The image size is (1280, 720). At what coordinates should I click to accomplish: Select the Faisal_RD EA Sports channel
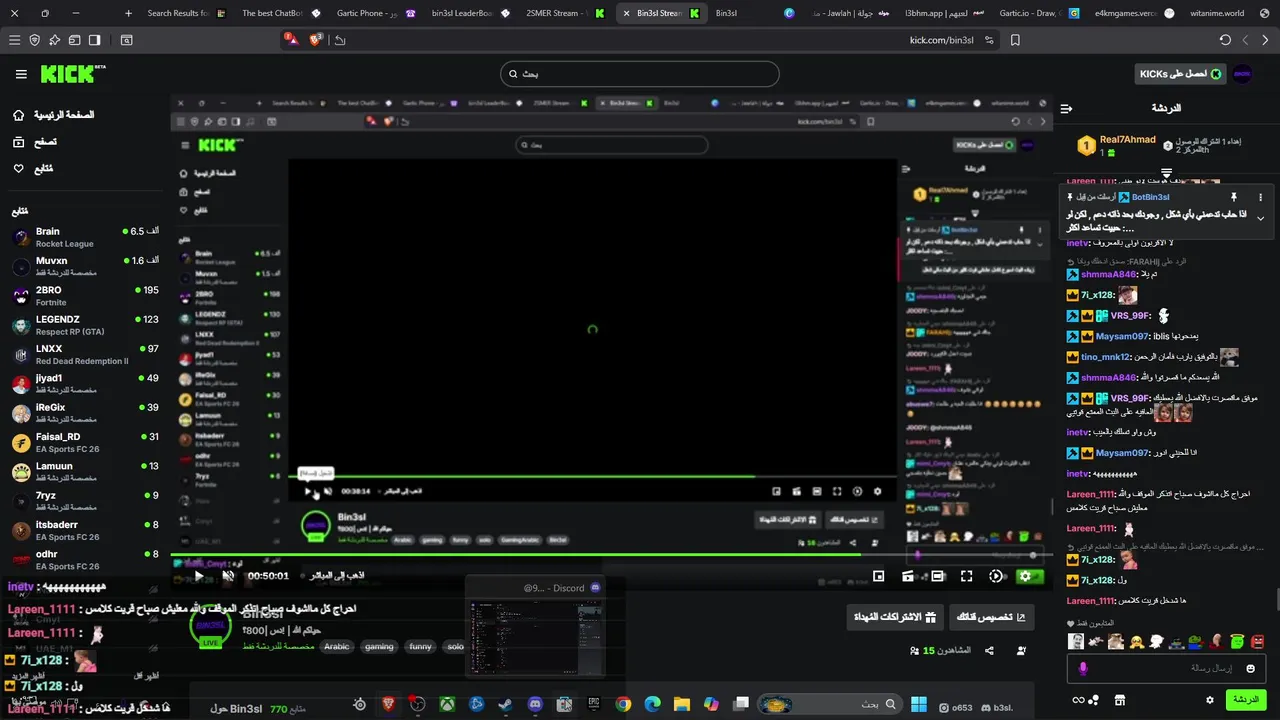pos(85,442)
